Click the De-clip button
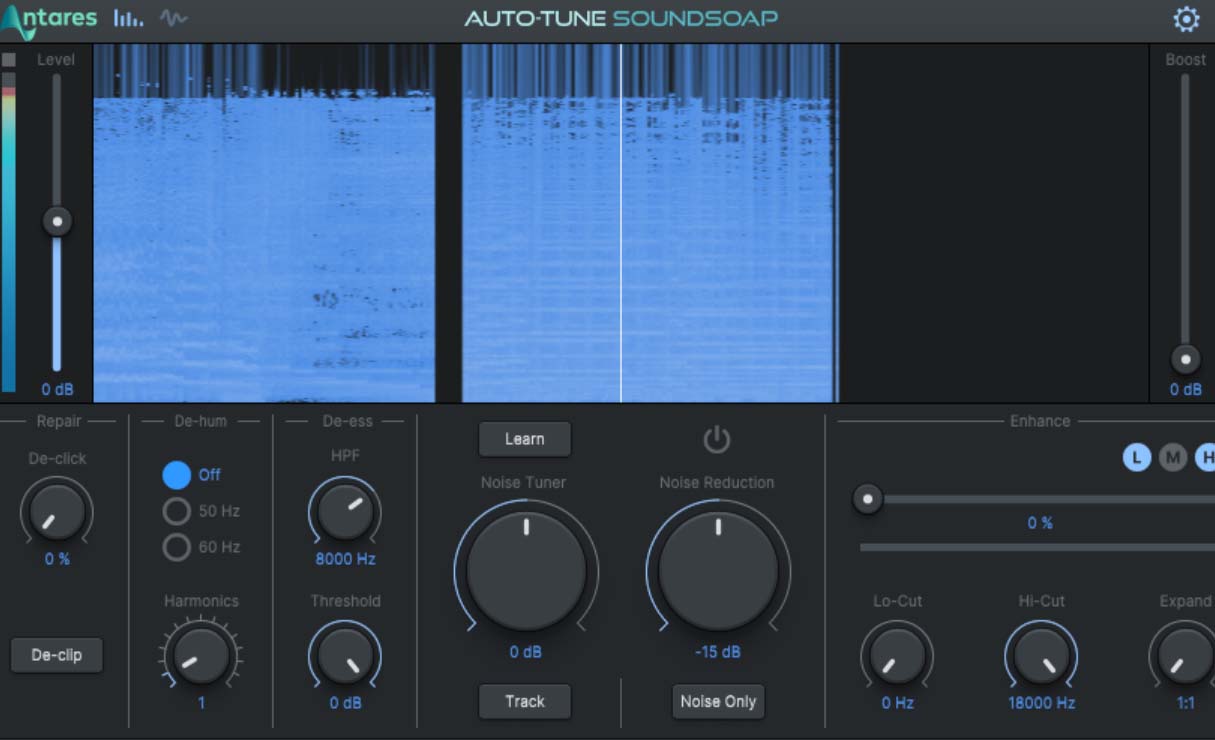The width and height of the screenshot is (1215, 740). coord(57,656)
